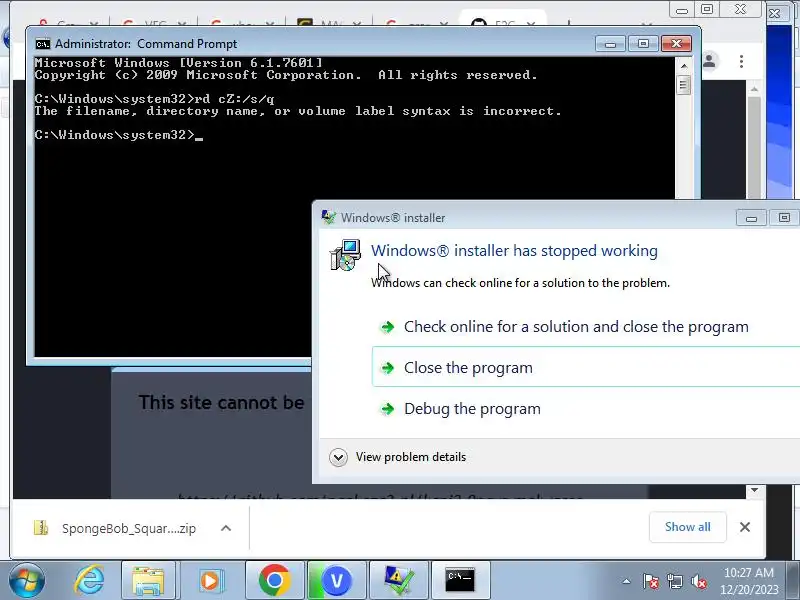Open the taskbar clock and date
800x600 pixels.
point(749,581)
